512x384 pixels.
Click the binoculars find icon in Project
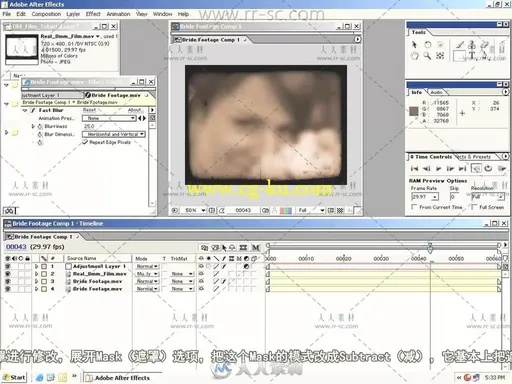pos(9,211)
